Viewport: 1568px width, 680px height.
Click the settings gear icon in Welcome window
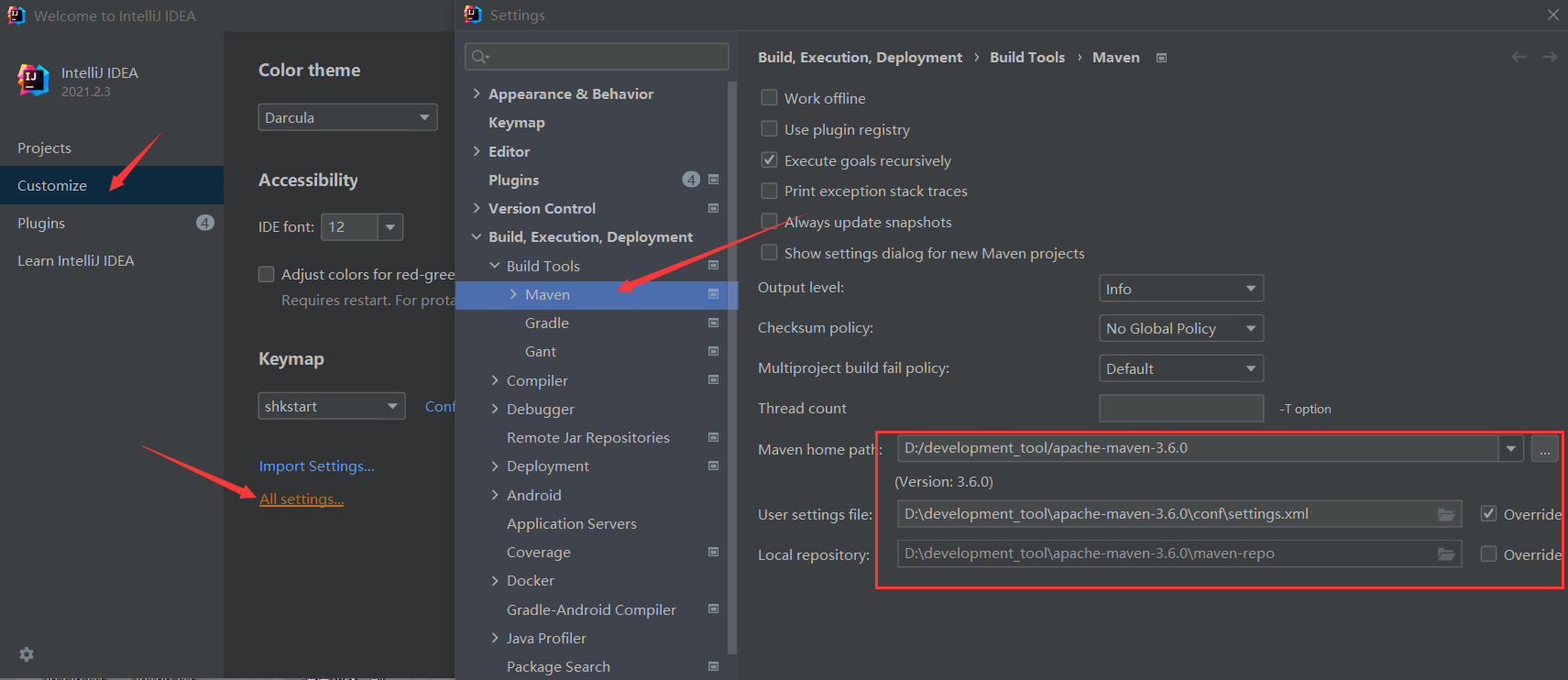[27, 654]
